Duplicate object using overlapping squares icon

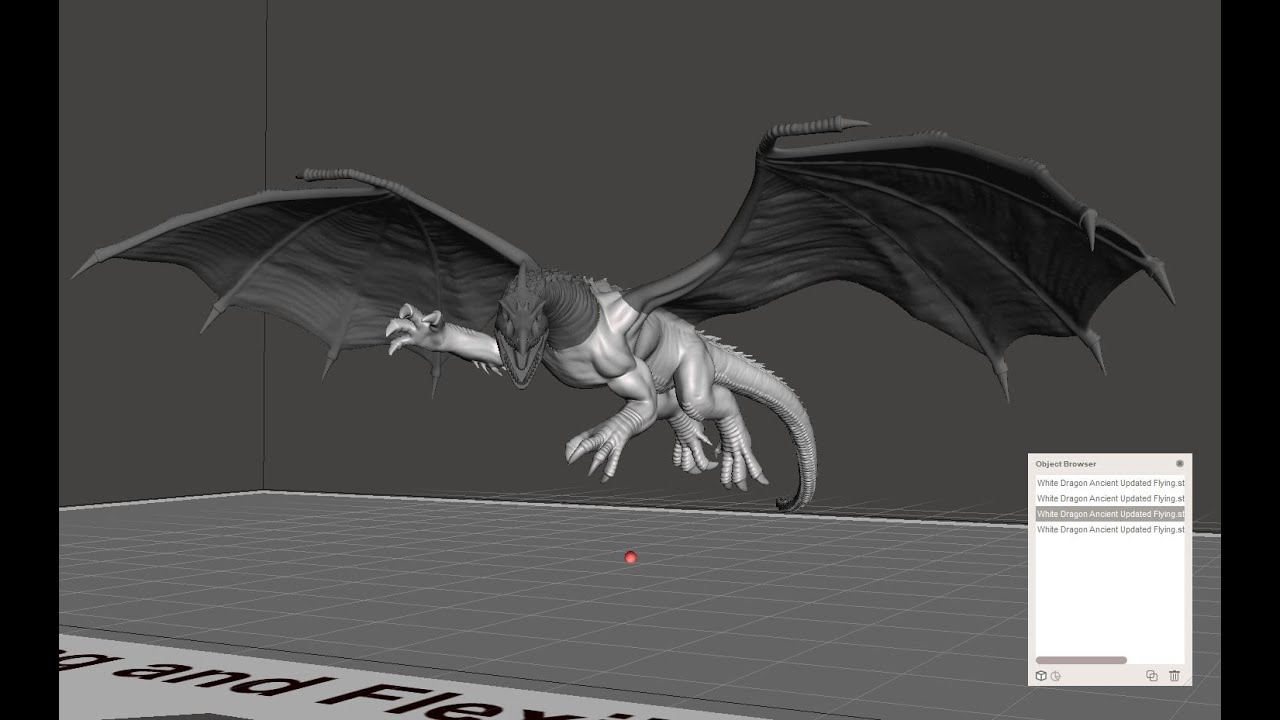(x=1152, y=676)
